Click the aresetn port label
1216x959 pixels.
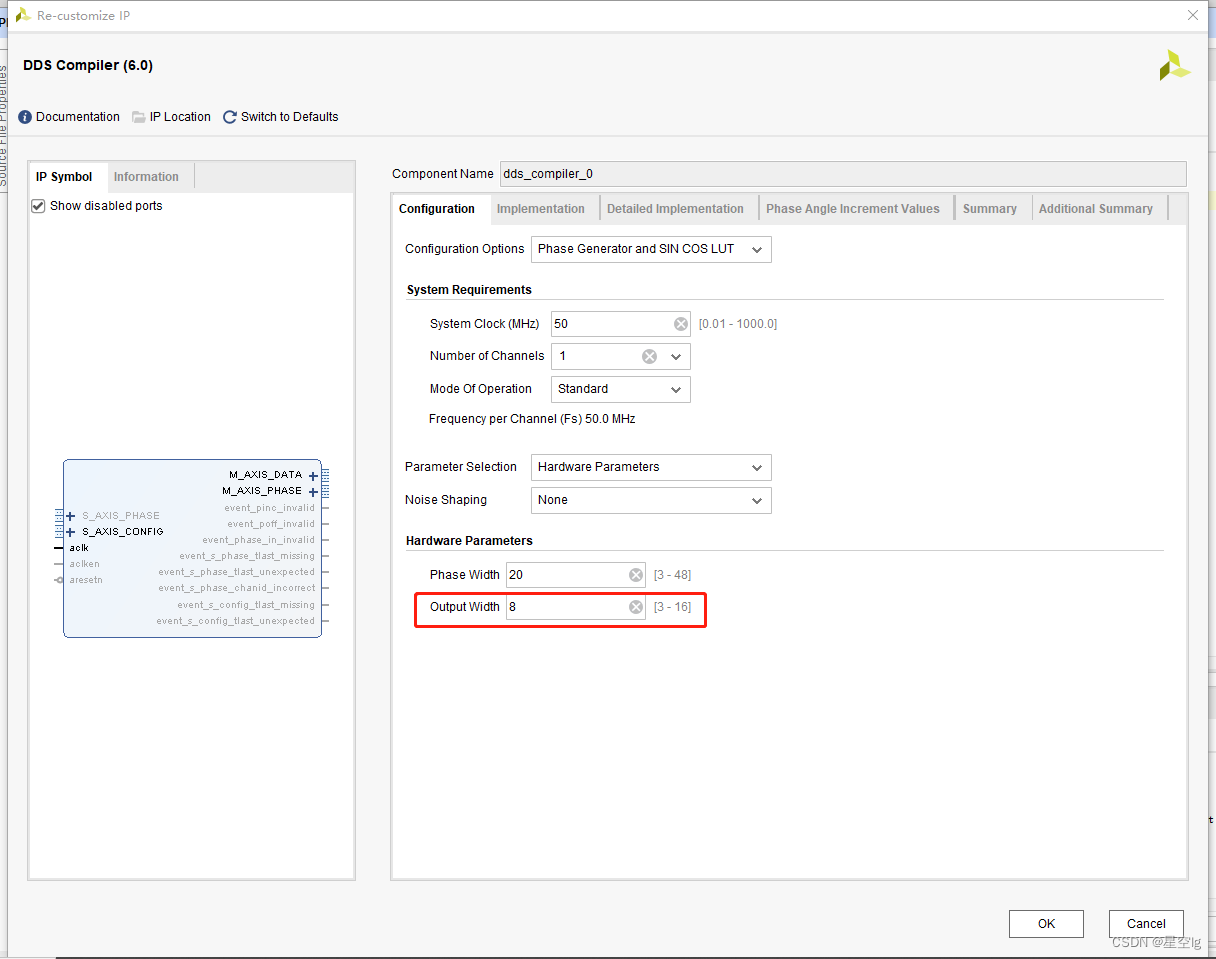click(x=86, y=580)
